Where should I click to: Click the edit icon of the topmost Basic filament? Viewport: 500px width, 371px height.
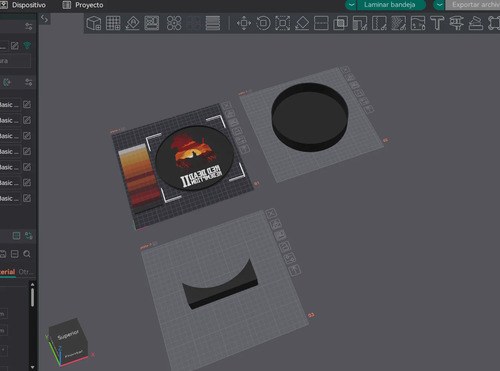[27, 105]
